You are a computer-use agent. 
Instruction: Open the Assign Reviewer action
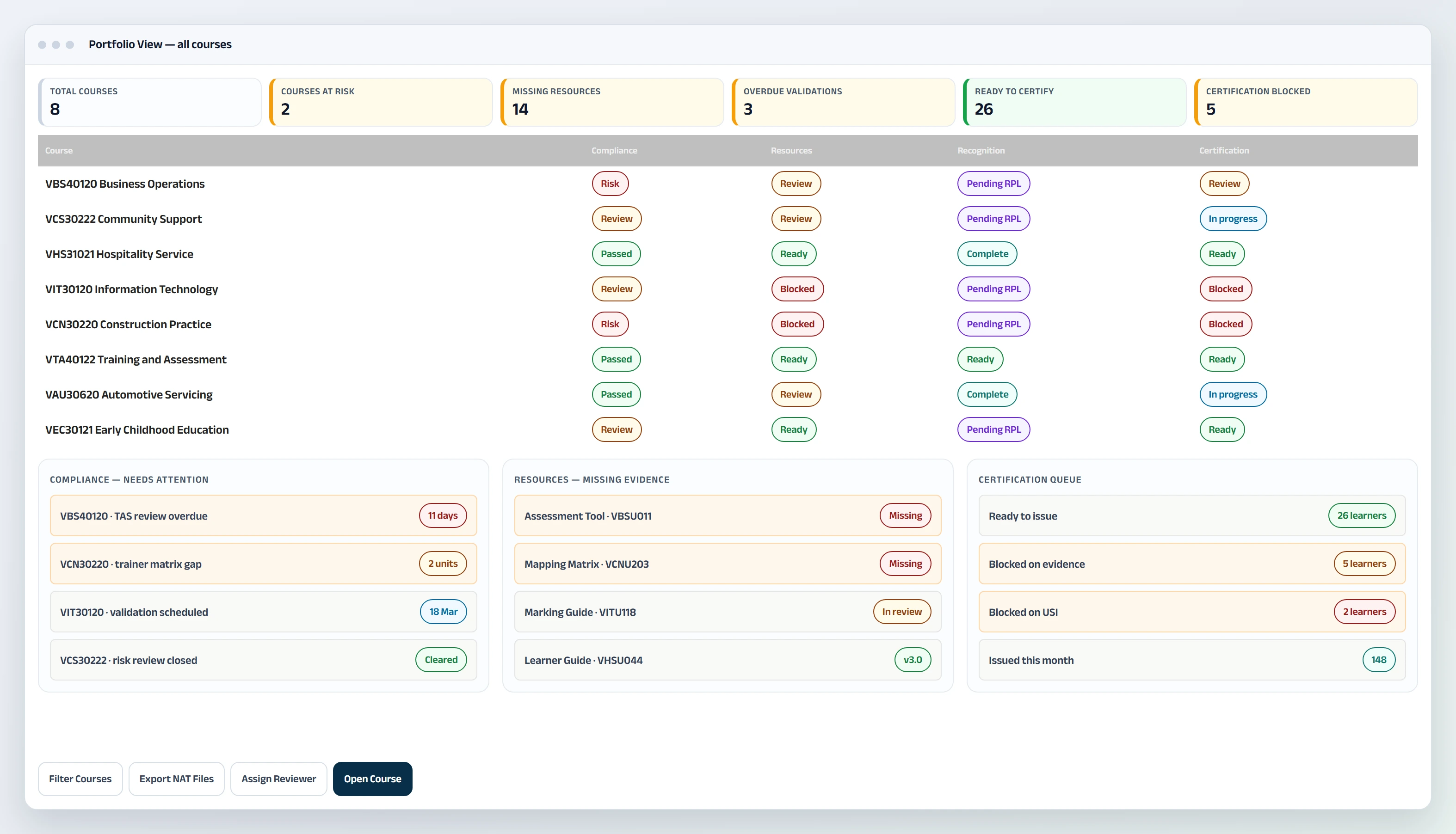[278, 779]
